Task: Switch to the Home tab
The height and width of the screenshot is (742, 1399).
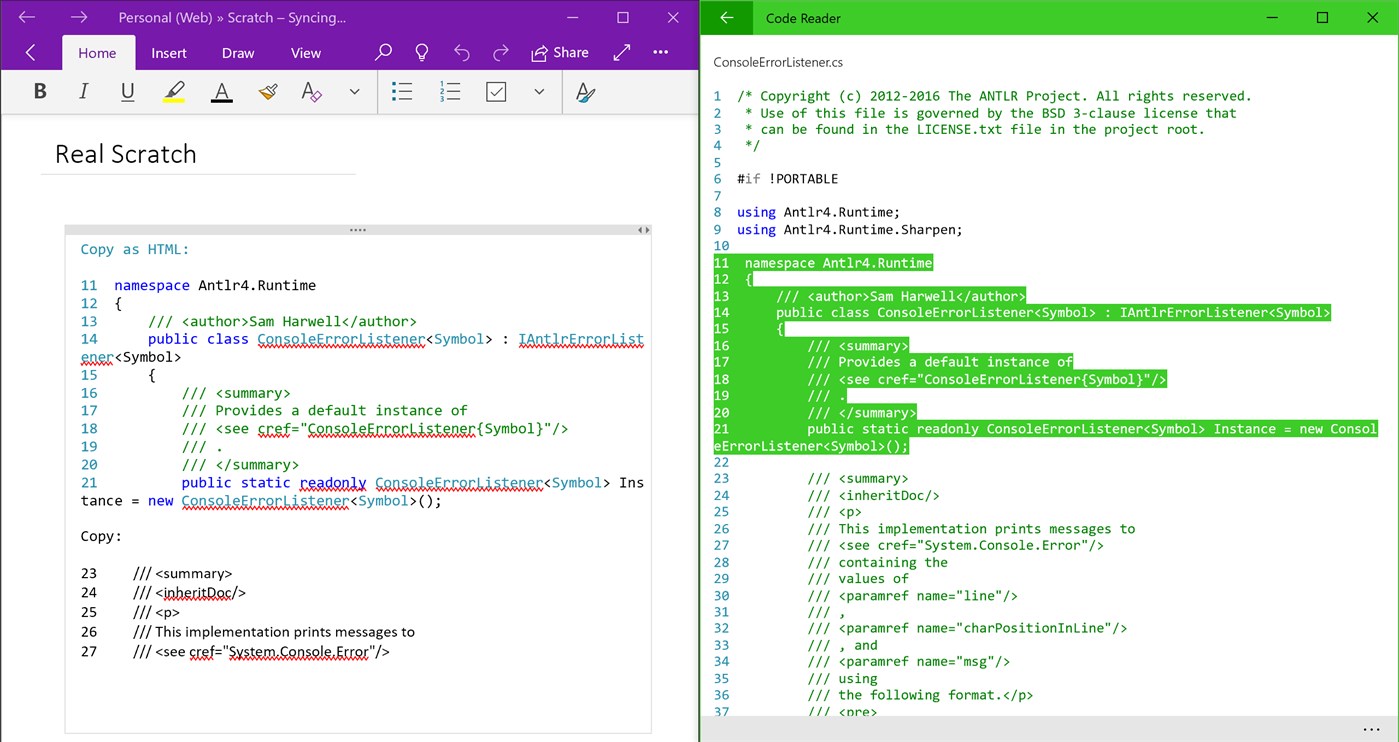Action: [x=97, y=53]
